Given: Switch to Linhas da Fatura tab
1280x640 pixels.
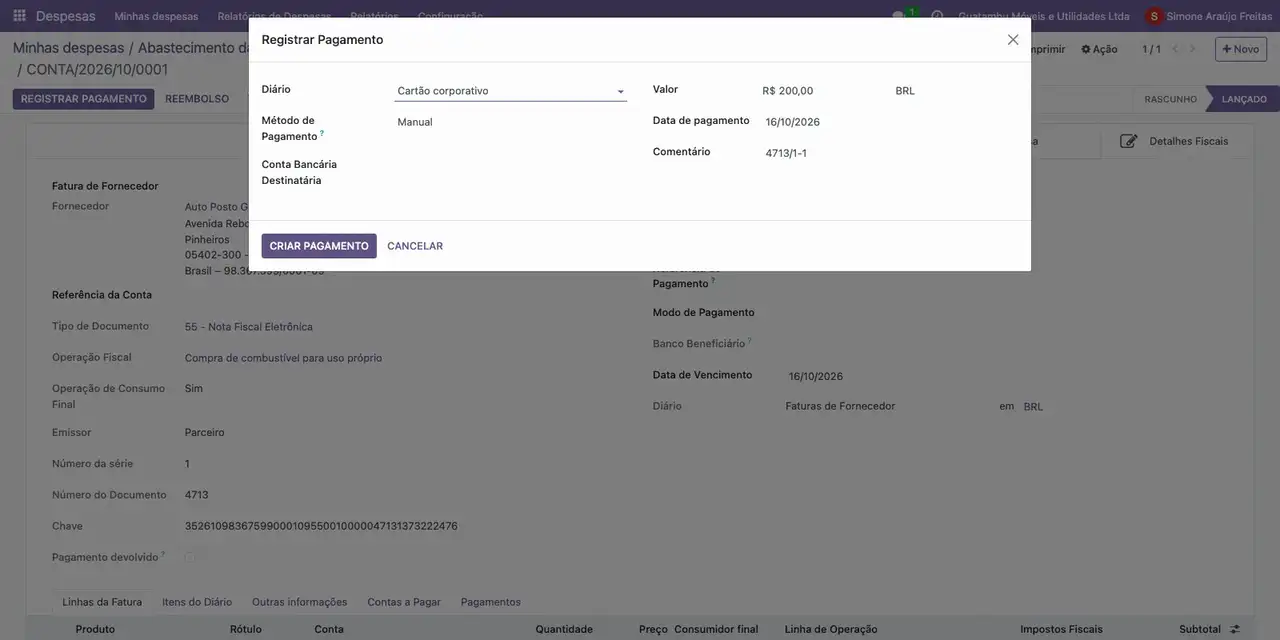Looking at the screenshot, I should [102, 602].
